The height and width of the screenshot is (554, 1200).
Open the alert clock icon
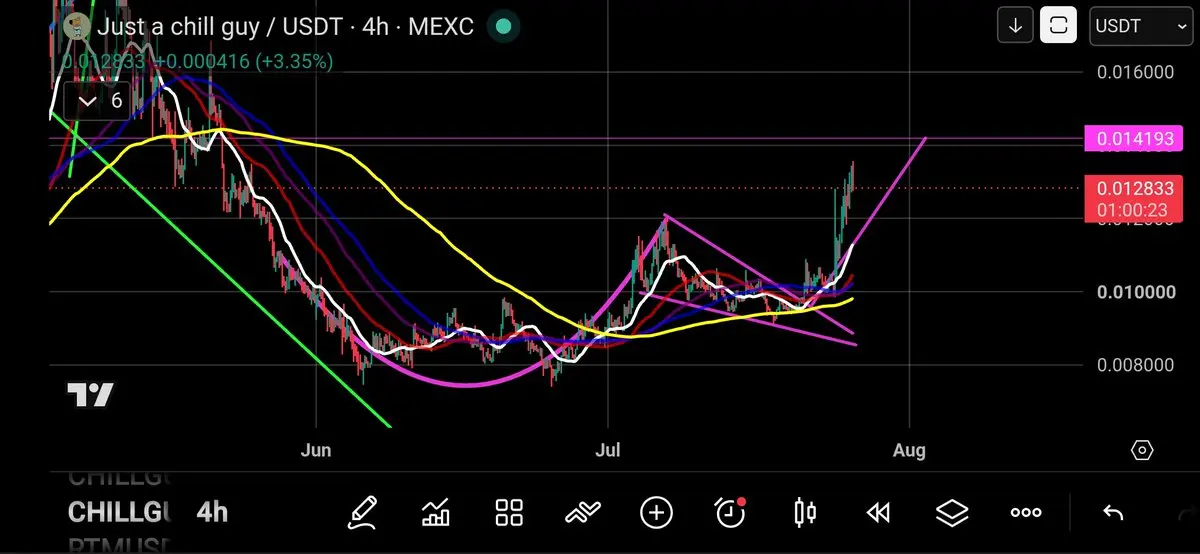(730, 513)
